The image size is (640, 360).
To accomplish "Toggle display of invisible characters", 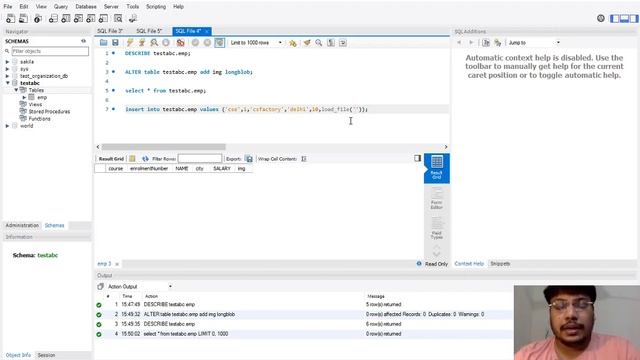I will tap(331, 42).
